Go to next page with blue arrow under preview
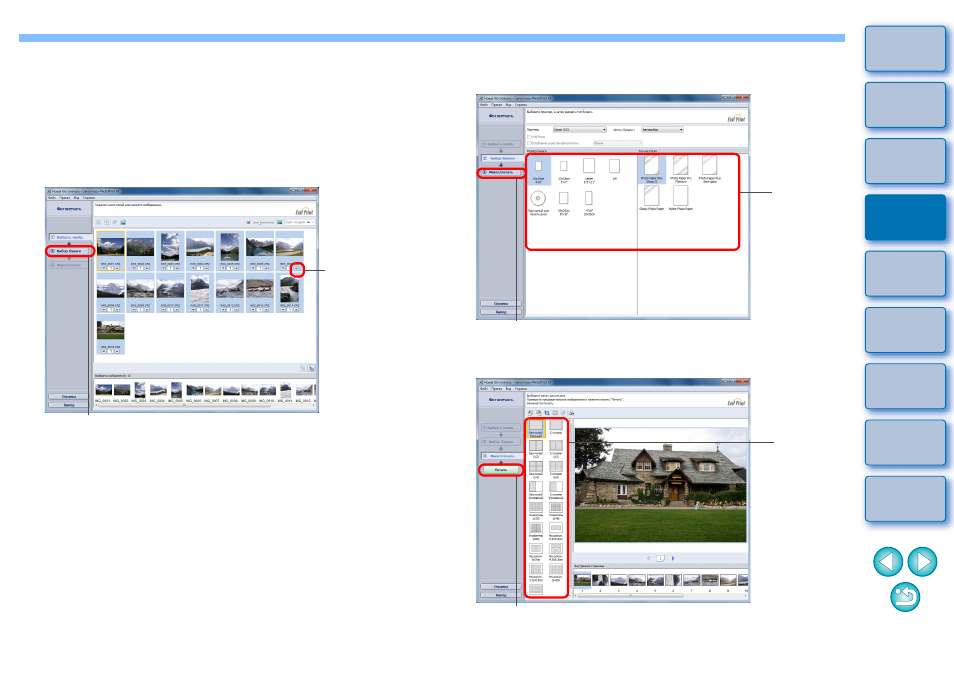This screenshot has height=674, width=954. tap(673, 558)
